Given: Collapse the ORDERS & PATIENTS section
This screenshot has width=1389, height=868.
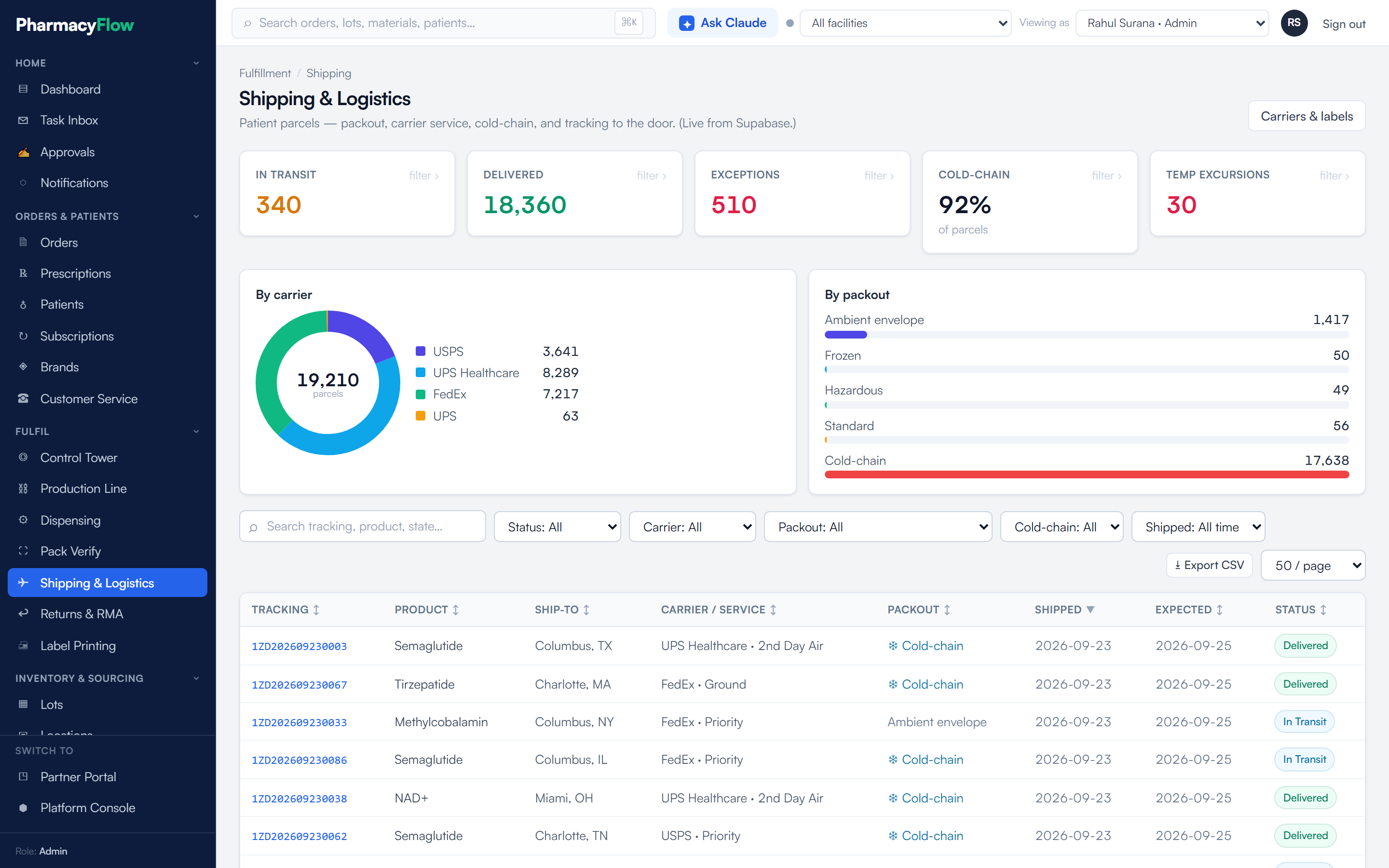Looking at the screenshot, I should [108, 217].
